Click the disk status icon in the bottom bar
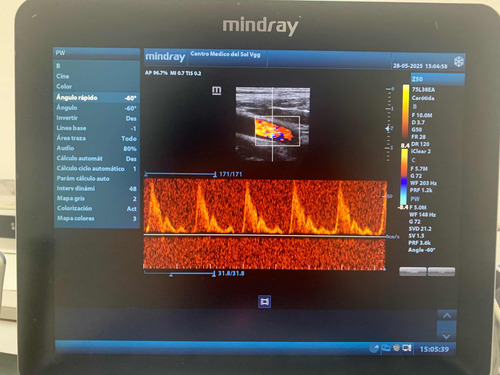Screen dimensions: 500x375 click(374, 348)
